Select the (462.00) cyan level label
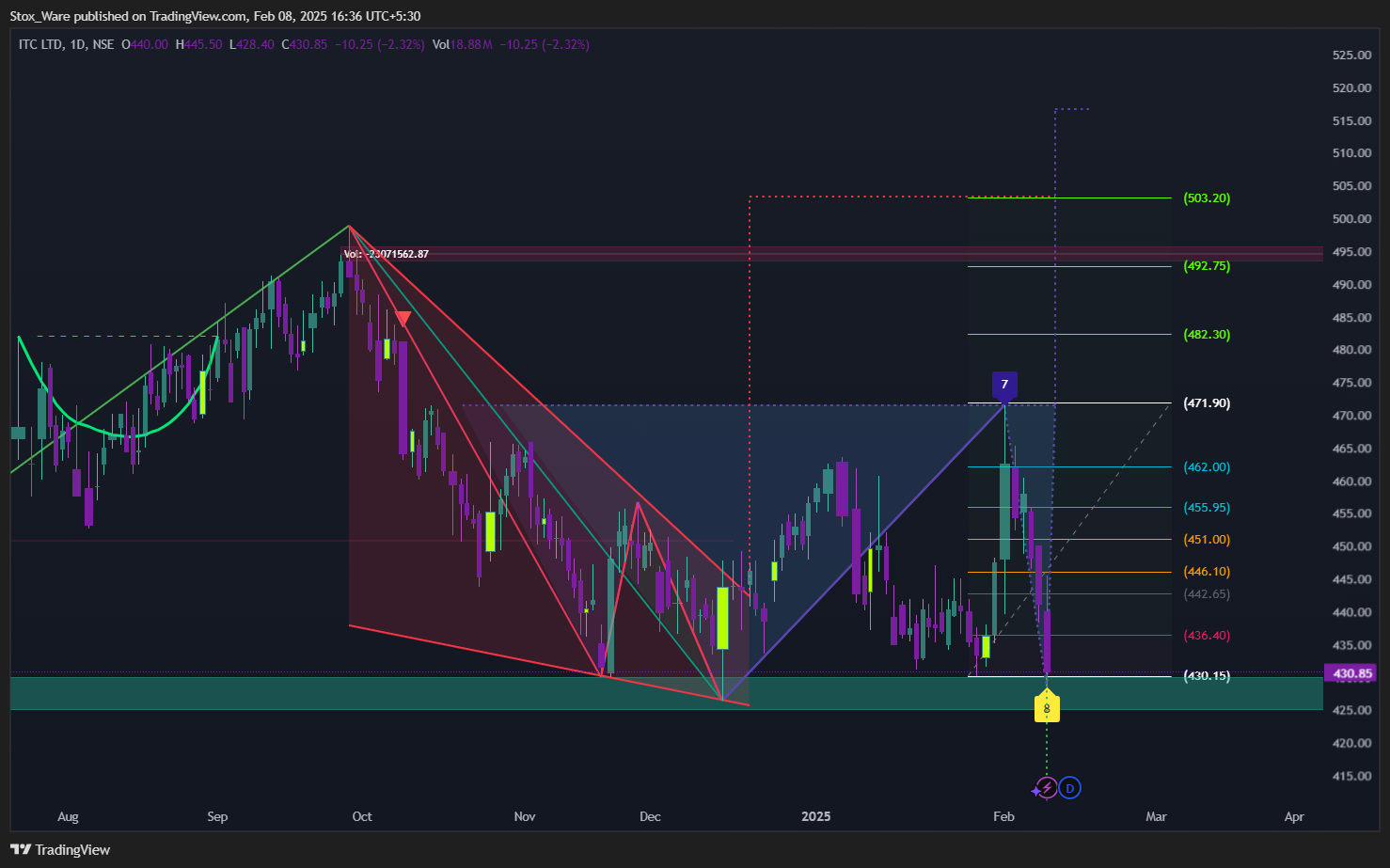1390x868 pixels. pos(1207,467)
